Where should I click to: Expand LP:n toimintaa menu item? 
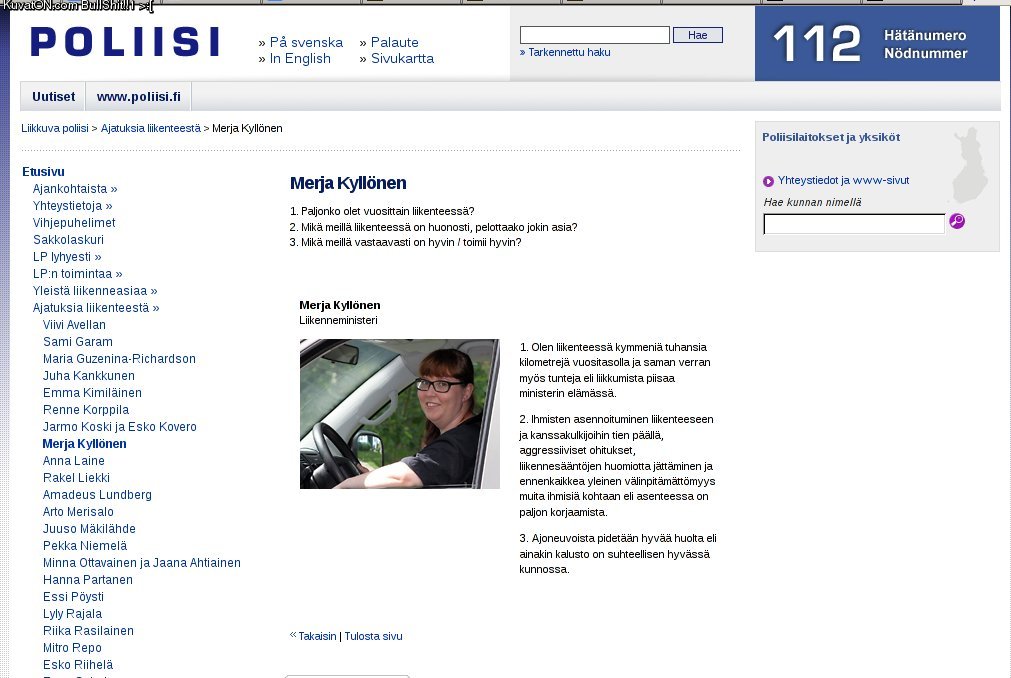[x=77, y=274]
